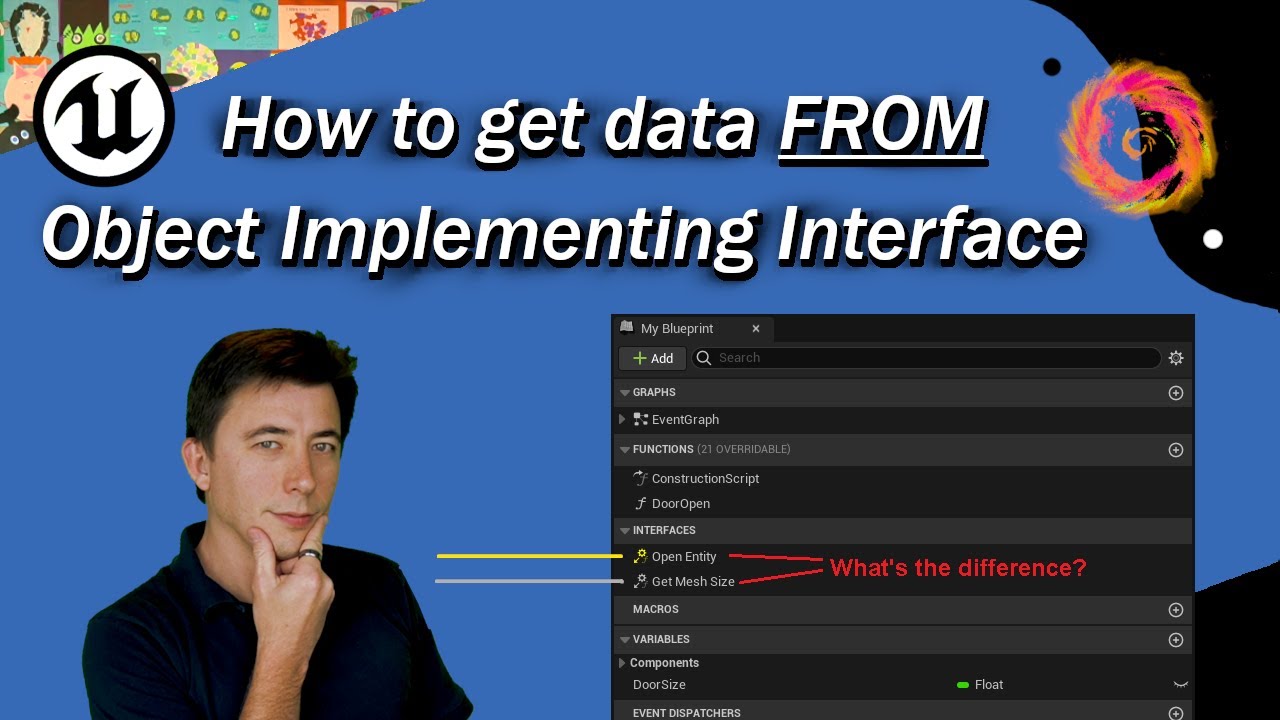Expand the Components category
The height and width of the screenshot is (720, 1280).
[x=622, y=663]
